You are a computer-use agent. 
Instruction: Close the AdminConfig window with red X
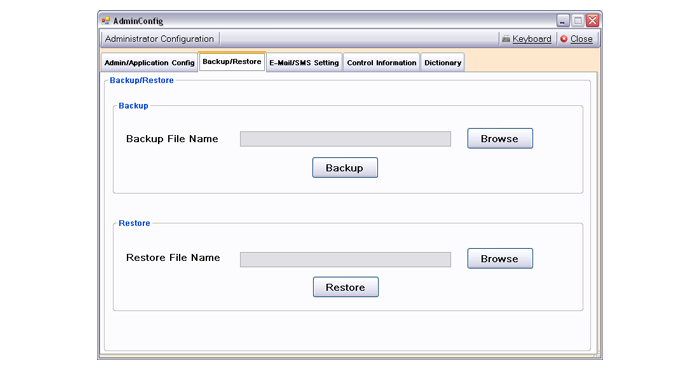tap(592, 21)
